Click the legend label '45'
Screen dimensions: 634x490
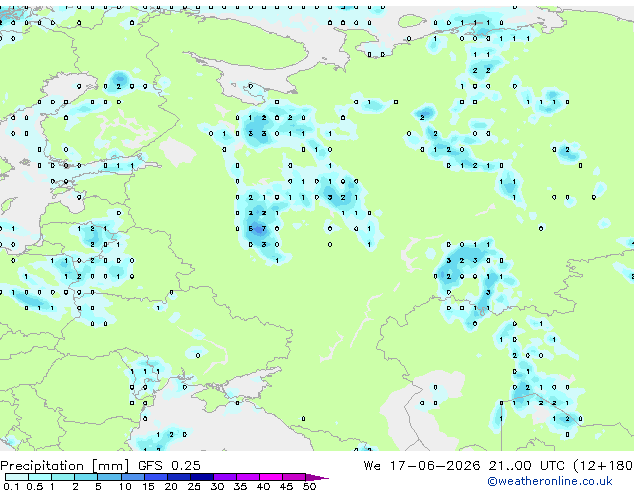[x=286, y=486]
